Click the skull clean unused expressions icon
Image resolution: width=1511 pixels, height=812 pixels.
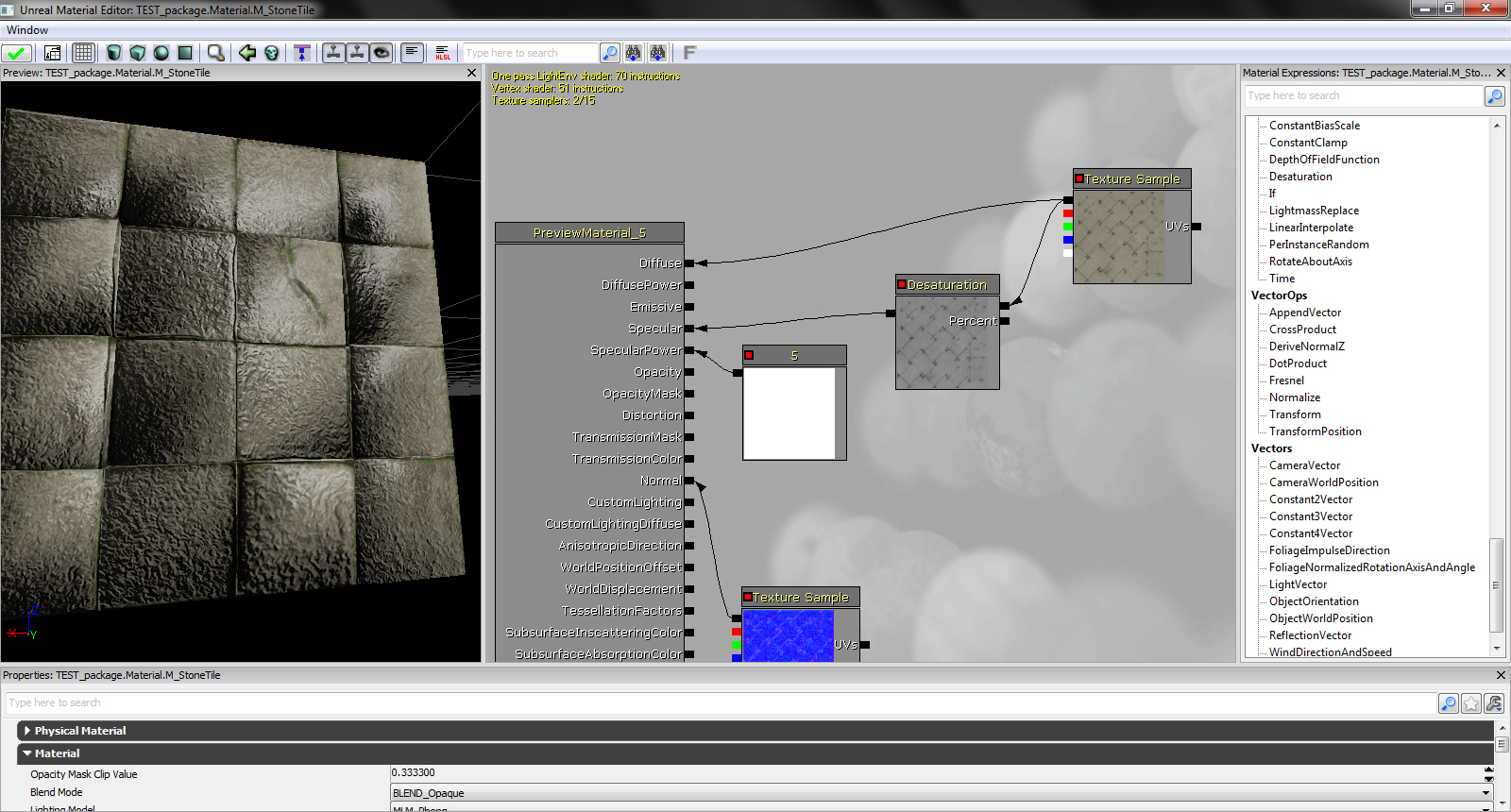point(272,53)
